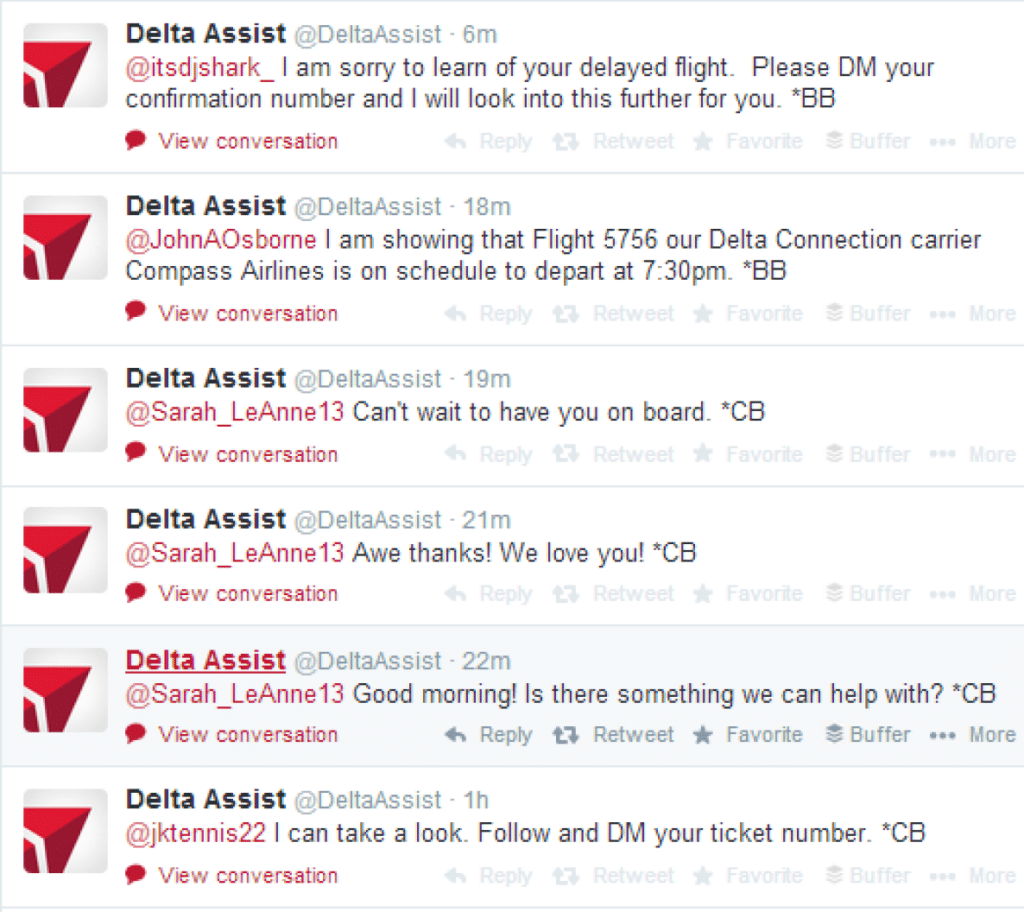
Task: Click Buffer icon on the 'Good morning' tweet
Action: click(x=834, y=735)
